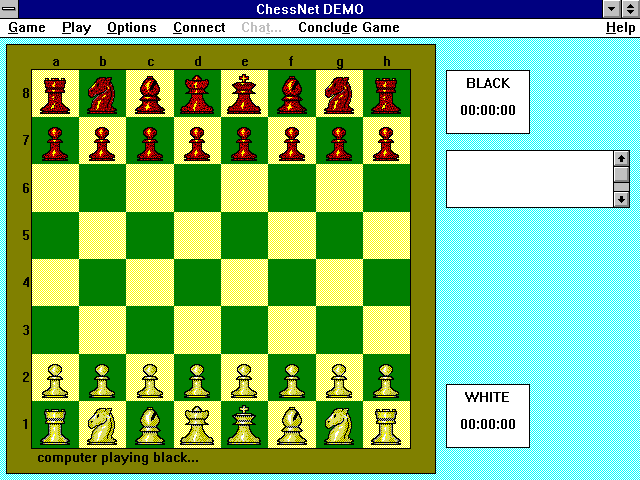The height and width of the screenshot is (480, 640).
Task: Pick the black pawn on g7
Action: point(339,144)
